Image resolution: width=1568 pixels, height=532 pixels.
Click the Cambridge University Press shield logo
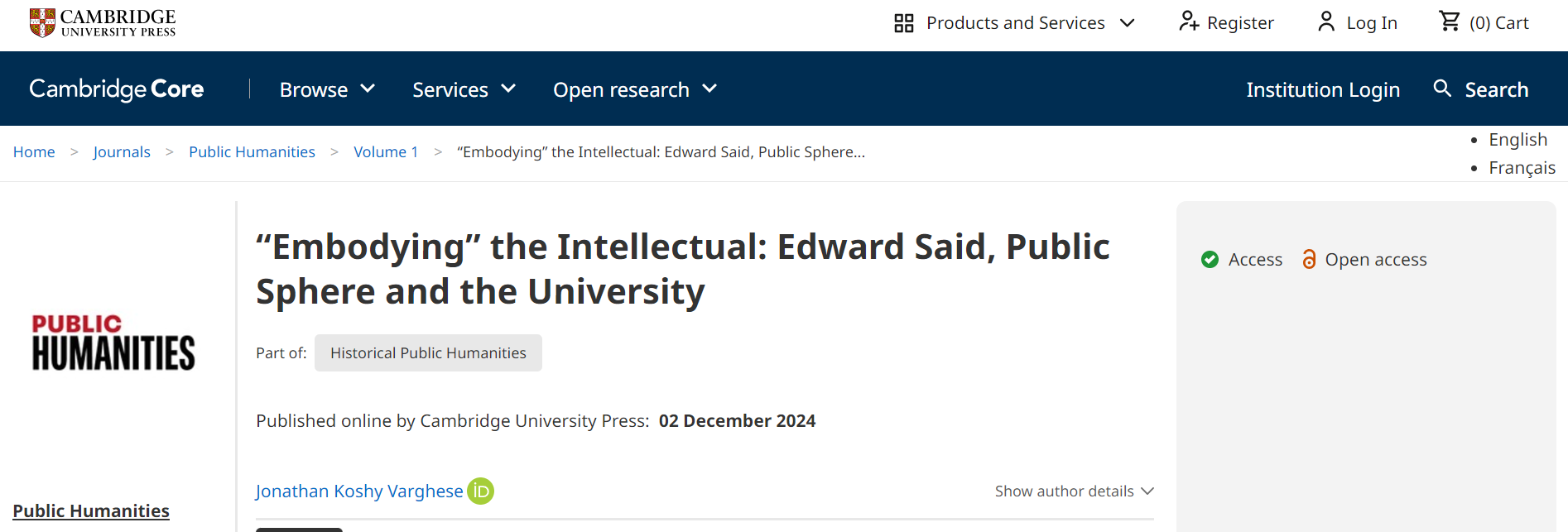42,22
